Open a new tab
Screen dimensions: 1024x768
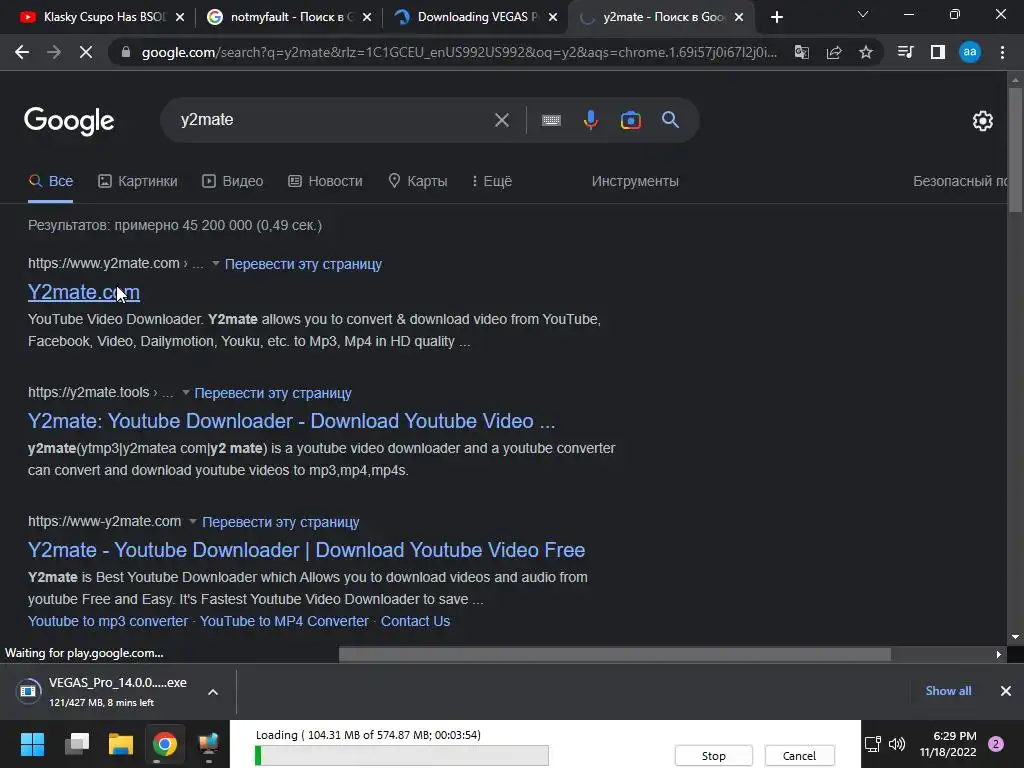776,17
